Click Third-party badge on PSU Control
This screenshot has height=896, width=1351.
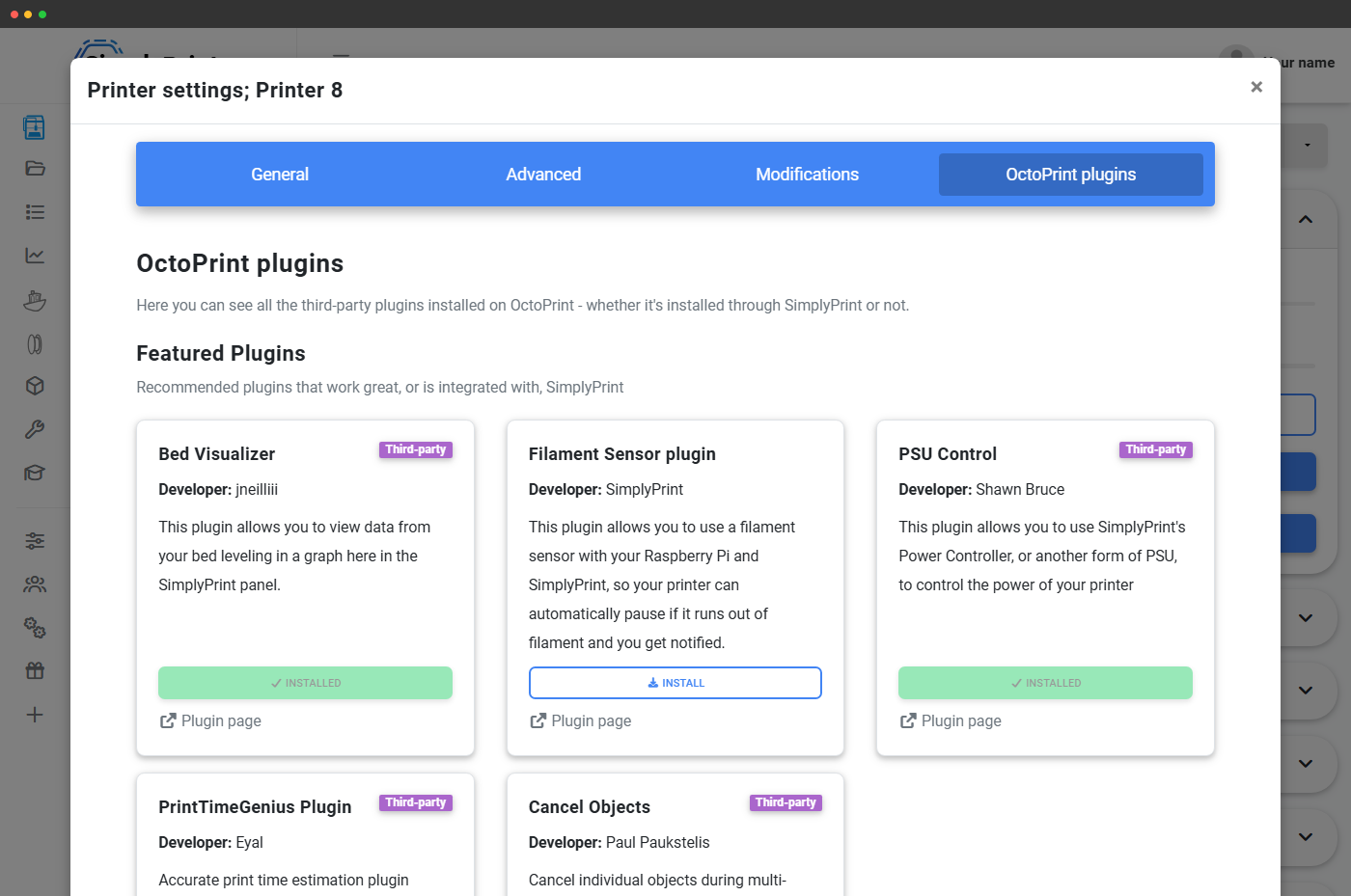1156,449
